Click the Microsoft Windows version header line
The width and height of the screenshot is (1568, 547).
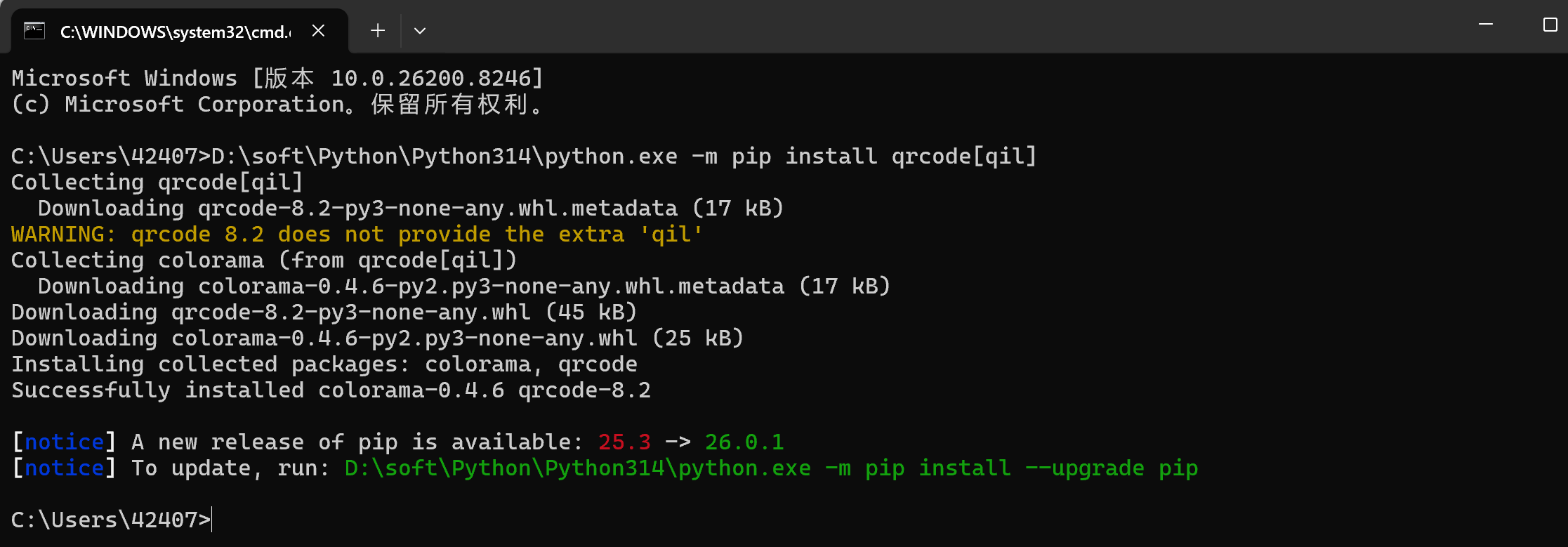pos(278,78)
